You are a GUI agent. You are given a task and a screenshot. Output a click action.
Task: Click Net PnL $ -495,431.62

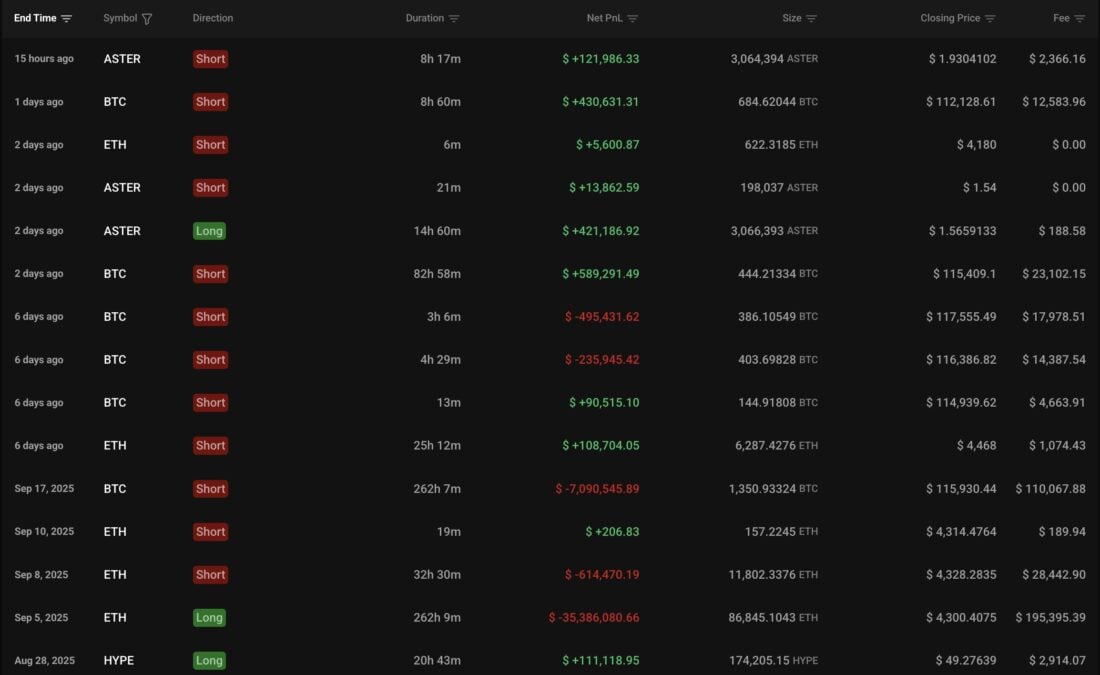point(602,316)
